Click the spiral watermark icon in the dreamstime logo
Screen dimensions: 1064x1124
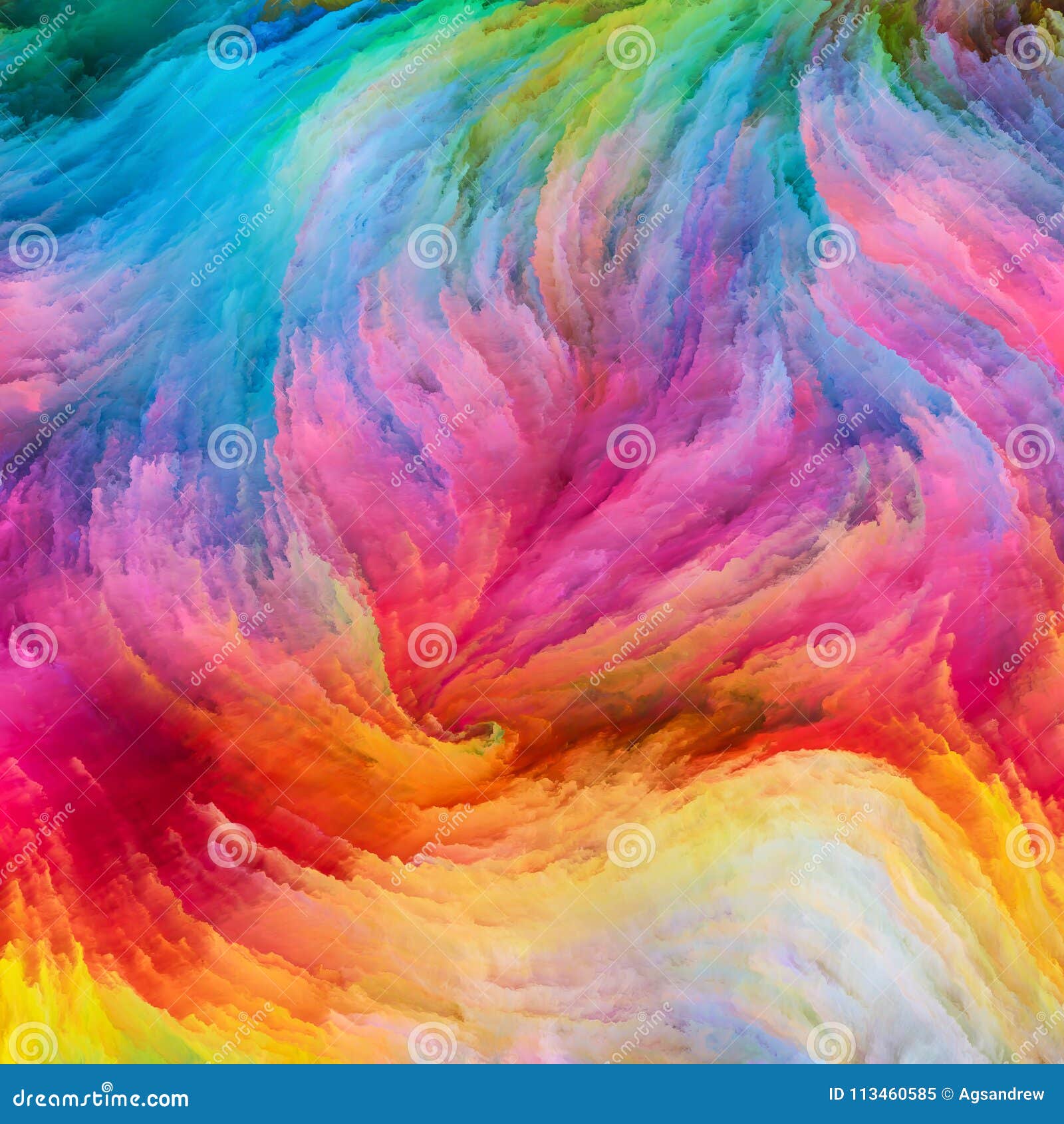(108, 1087)
